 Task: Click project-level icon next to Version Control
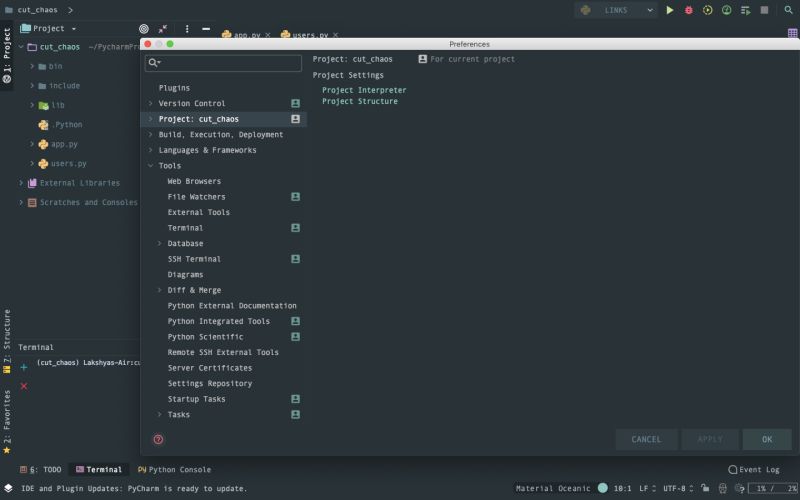click(295, 103)
